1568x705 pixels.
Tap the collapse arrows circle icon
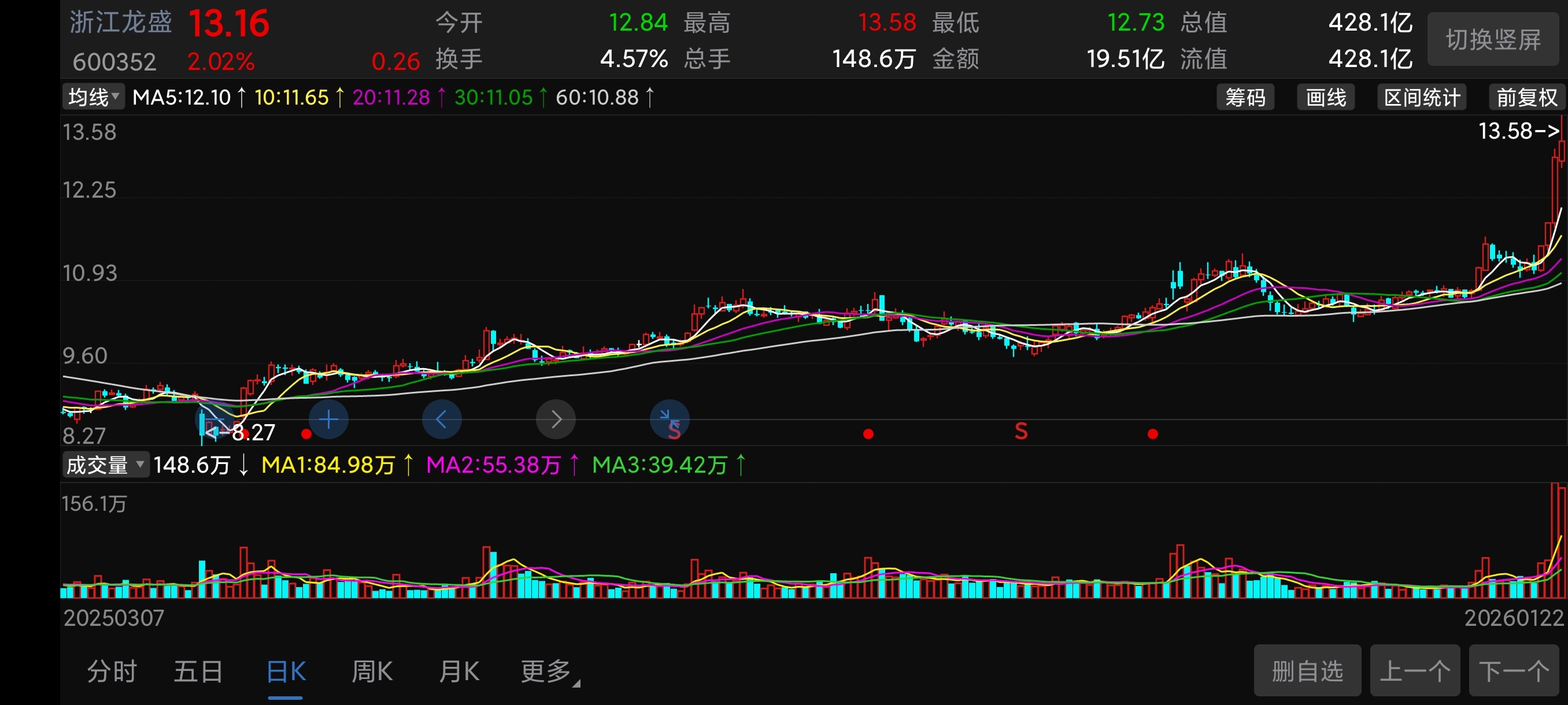tap(669, 418)
